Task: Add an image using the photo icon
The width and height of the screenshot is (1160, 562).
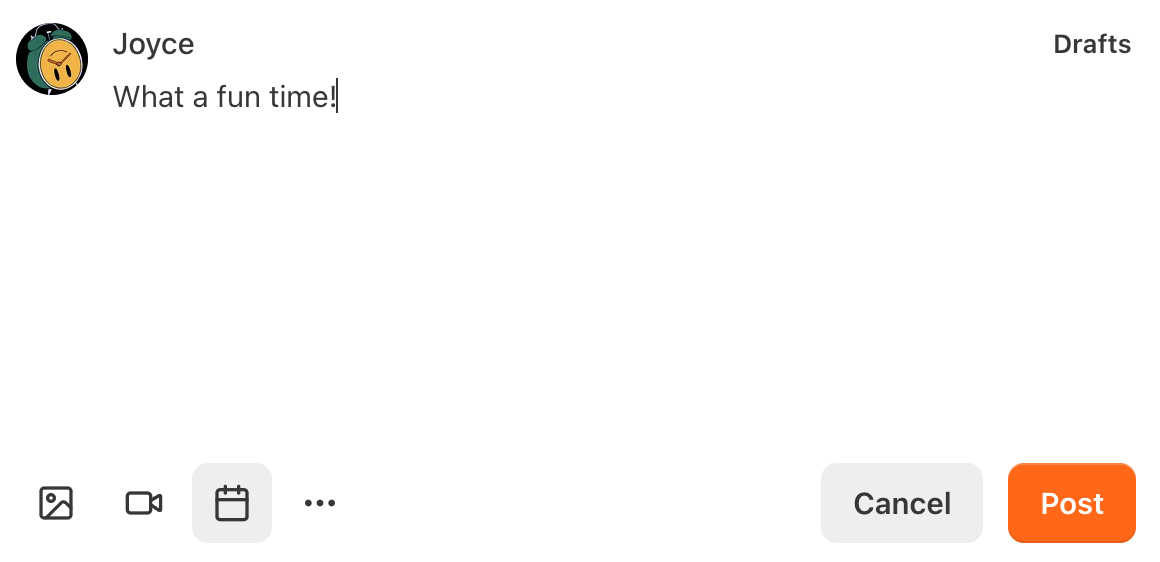Action: click(56, 503)
